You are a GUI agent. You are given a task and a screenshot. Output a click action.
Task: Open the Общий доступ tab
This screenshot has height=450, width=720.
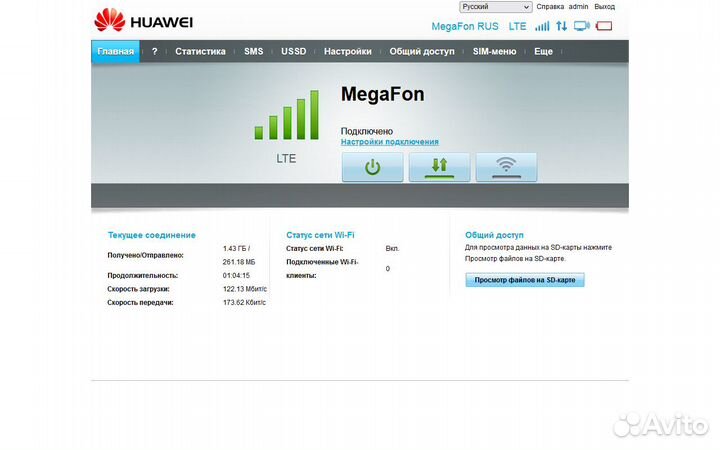click(x=422, y=51)
